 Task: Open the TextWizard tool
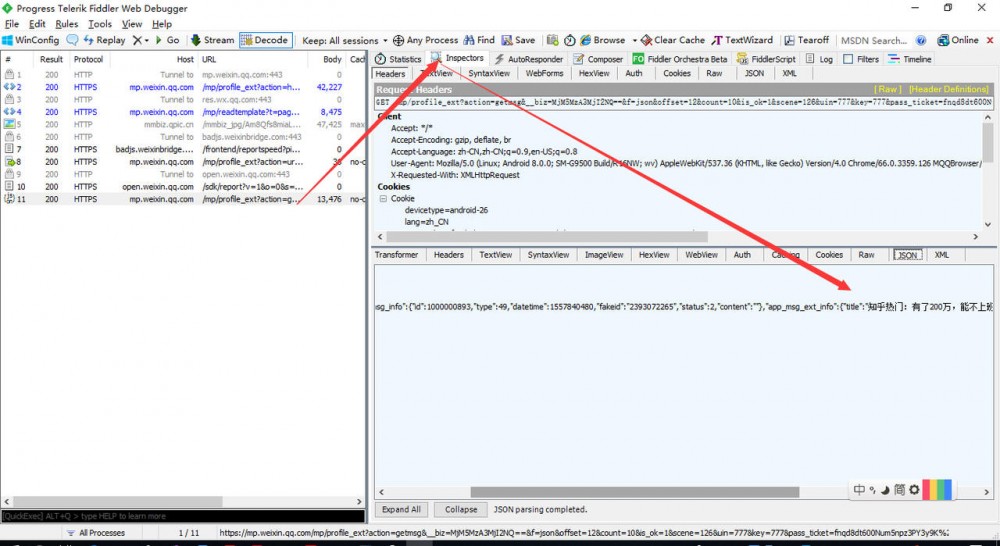click(x=742, y=40)
